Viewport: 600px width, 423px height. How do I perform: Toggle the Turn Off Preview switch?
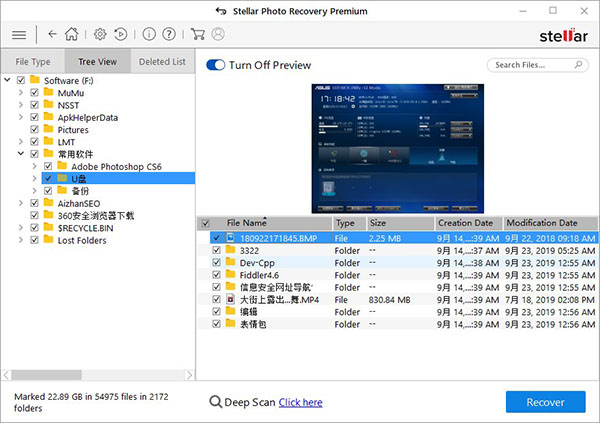point(215,65)
